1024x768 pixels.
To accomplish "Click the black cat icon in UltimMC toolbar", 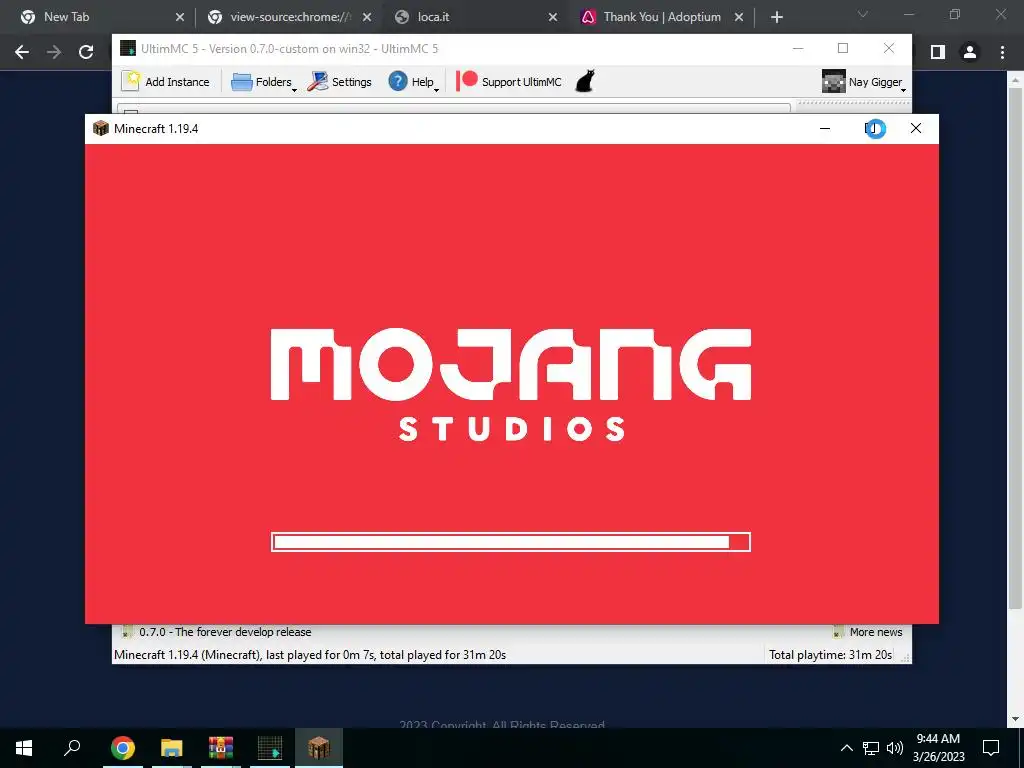I will click(585, 82).
